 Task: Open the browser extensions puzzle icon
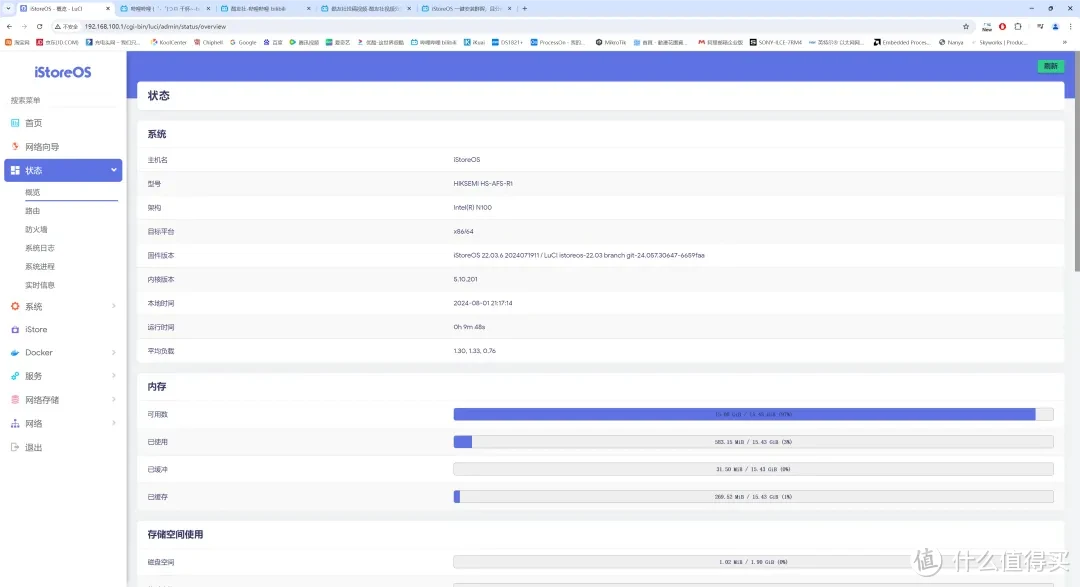(x=1018, y=26)
